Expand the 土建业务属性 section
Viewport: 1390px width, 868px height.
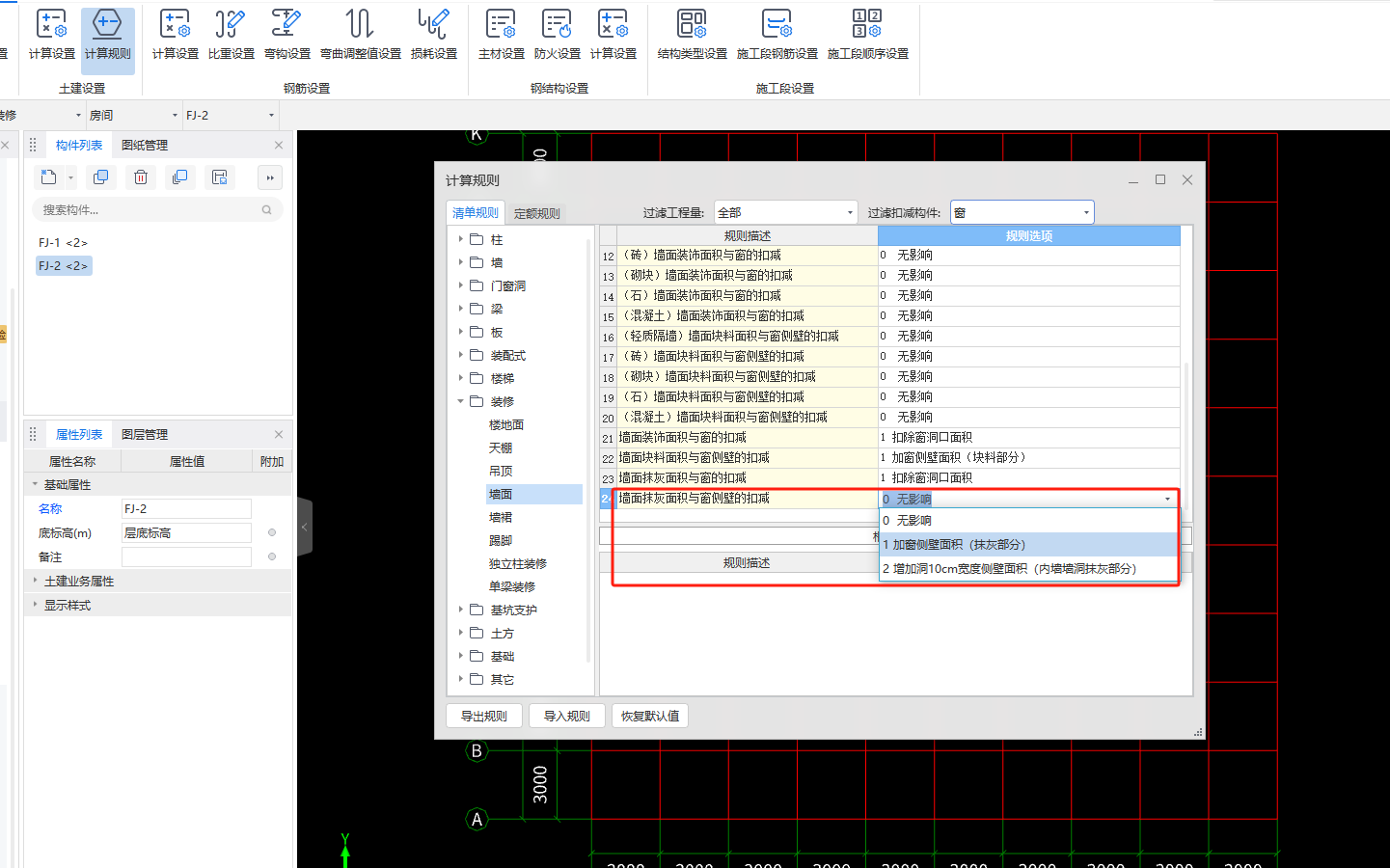pos(35,581)
